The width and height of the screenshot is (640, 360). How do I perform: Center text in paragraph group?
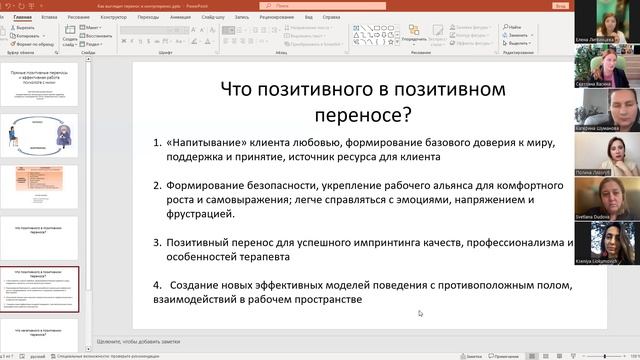(234, 41)
